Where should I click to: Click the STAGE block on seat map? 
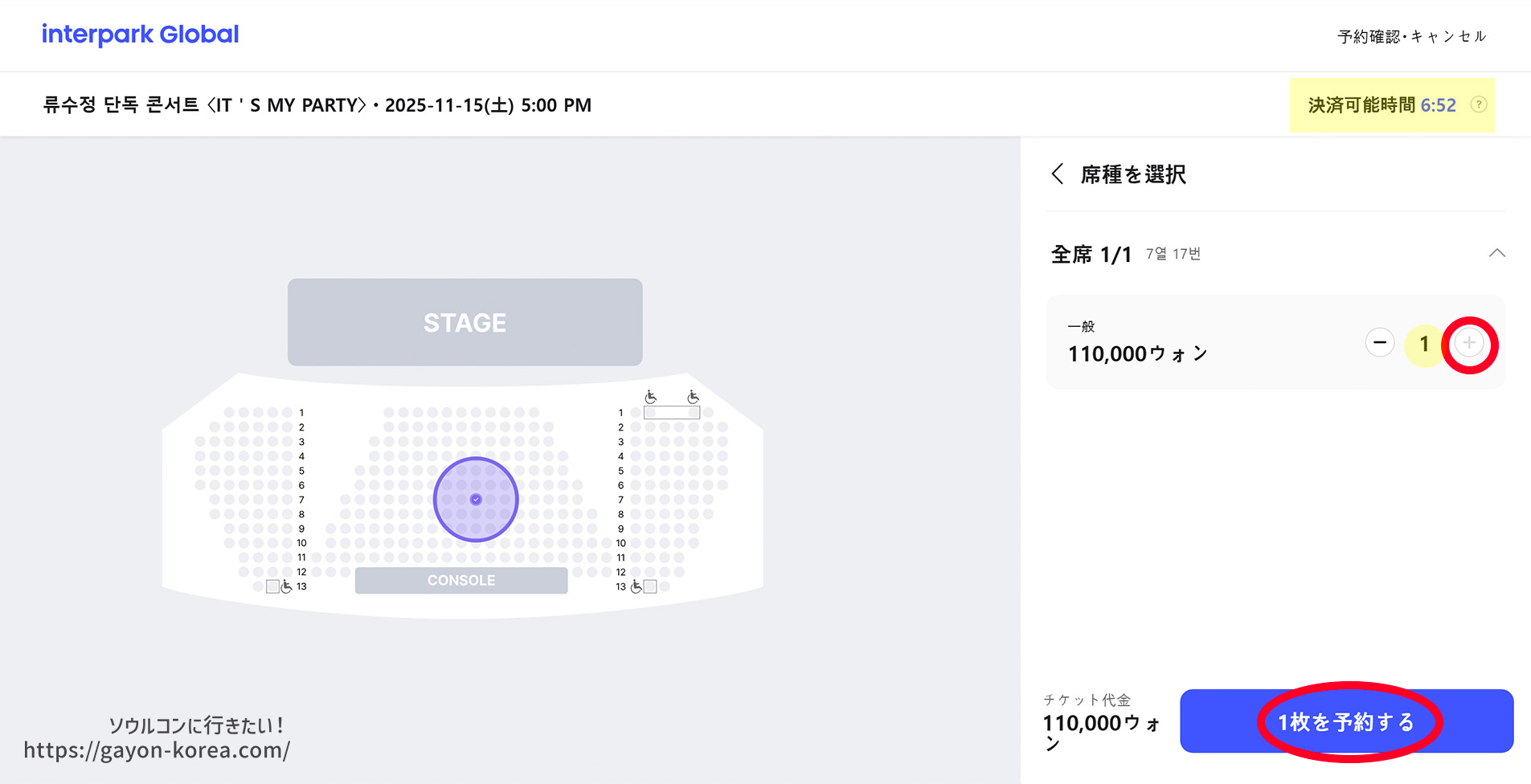point(465,322)
